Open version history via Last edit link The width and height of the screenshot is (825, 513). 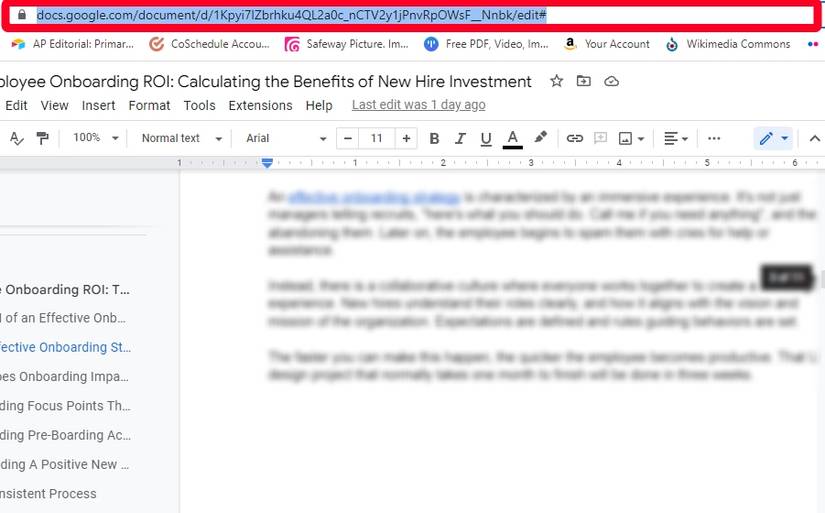(x=419, y=105)
